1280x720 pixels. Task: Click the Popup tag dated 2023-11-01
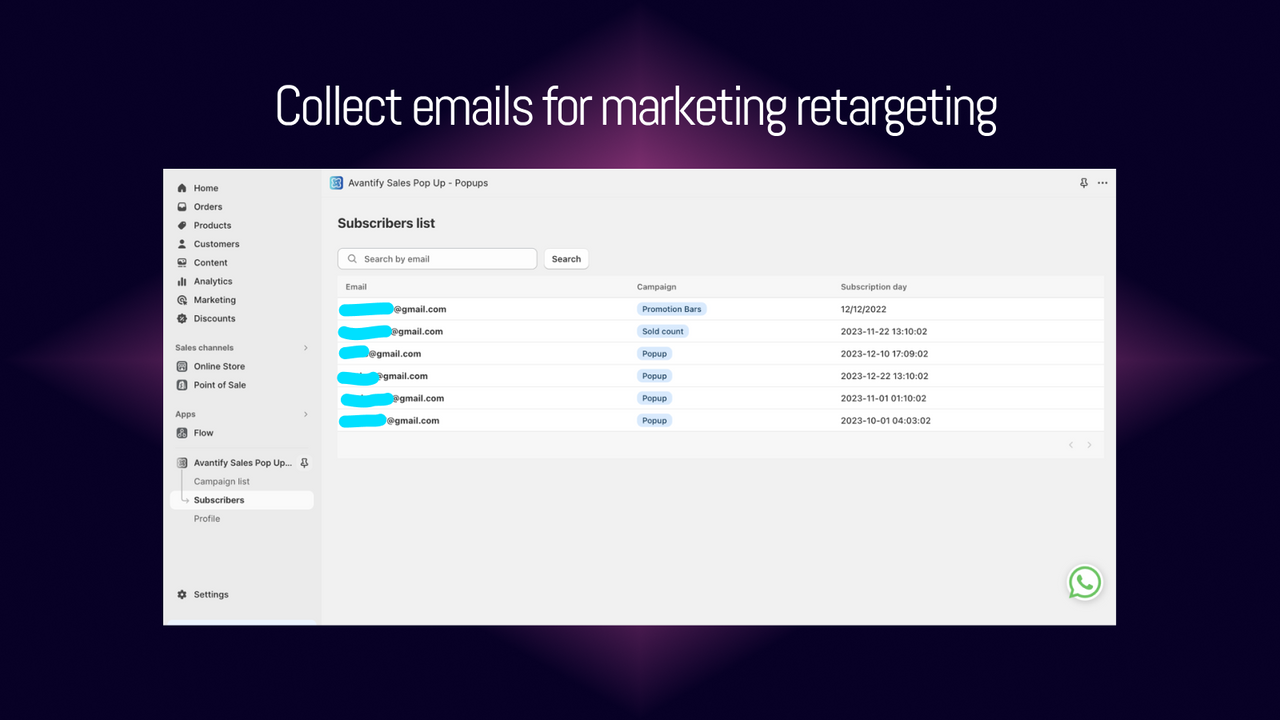click(654, 398)
